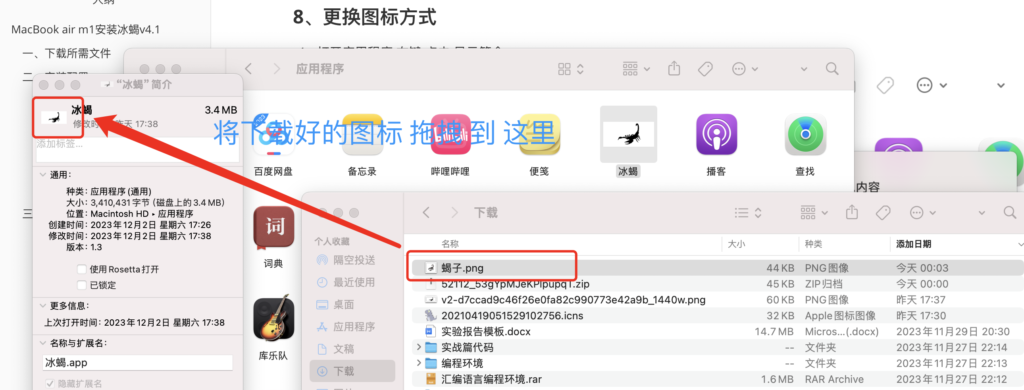1024x390 pixels.
Task: Expand the 编程环境 folder
Action: pyautogui.click(x=418, y=363)
